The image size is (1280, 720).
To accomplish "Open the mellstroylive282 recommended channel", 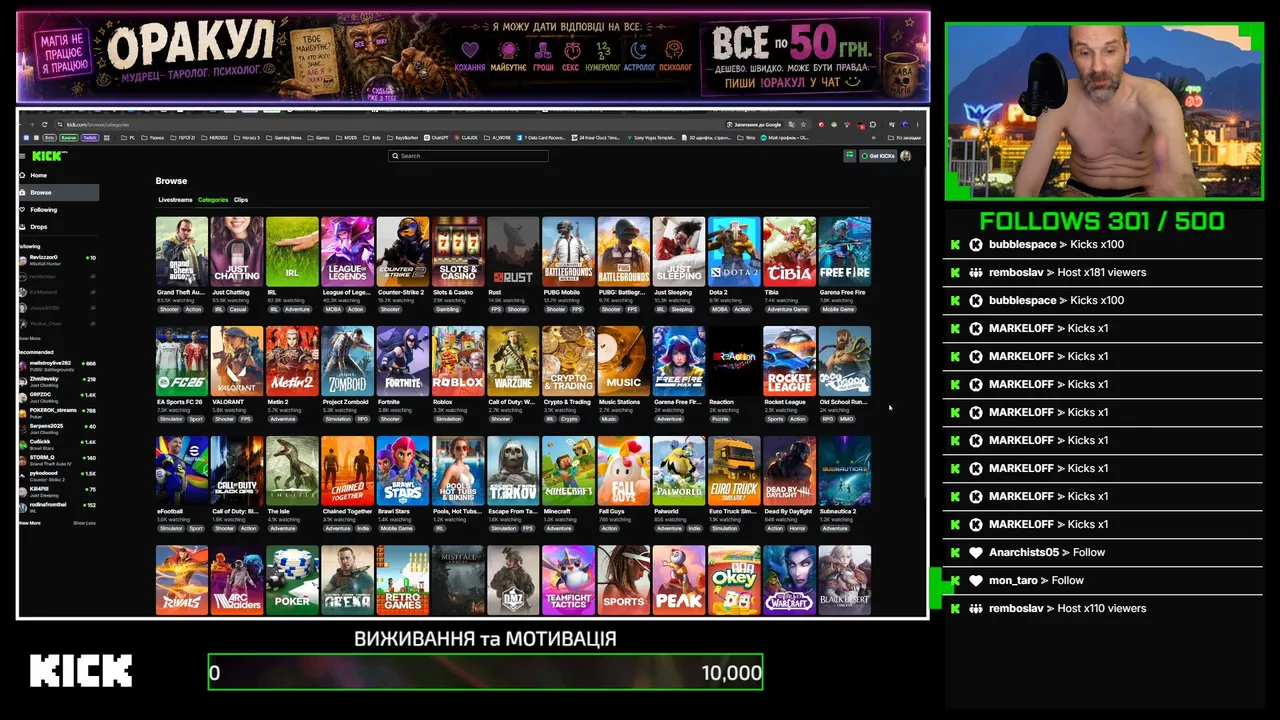I will click(58, 366).
